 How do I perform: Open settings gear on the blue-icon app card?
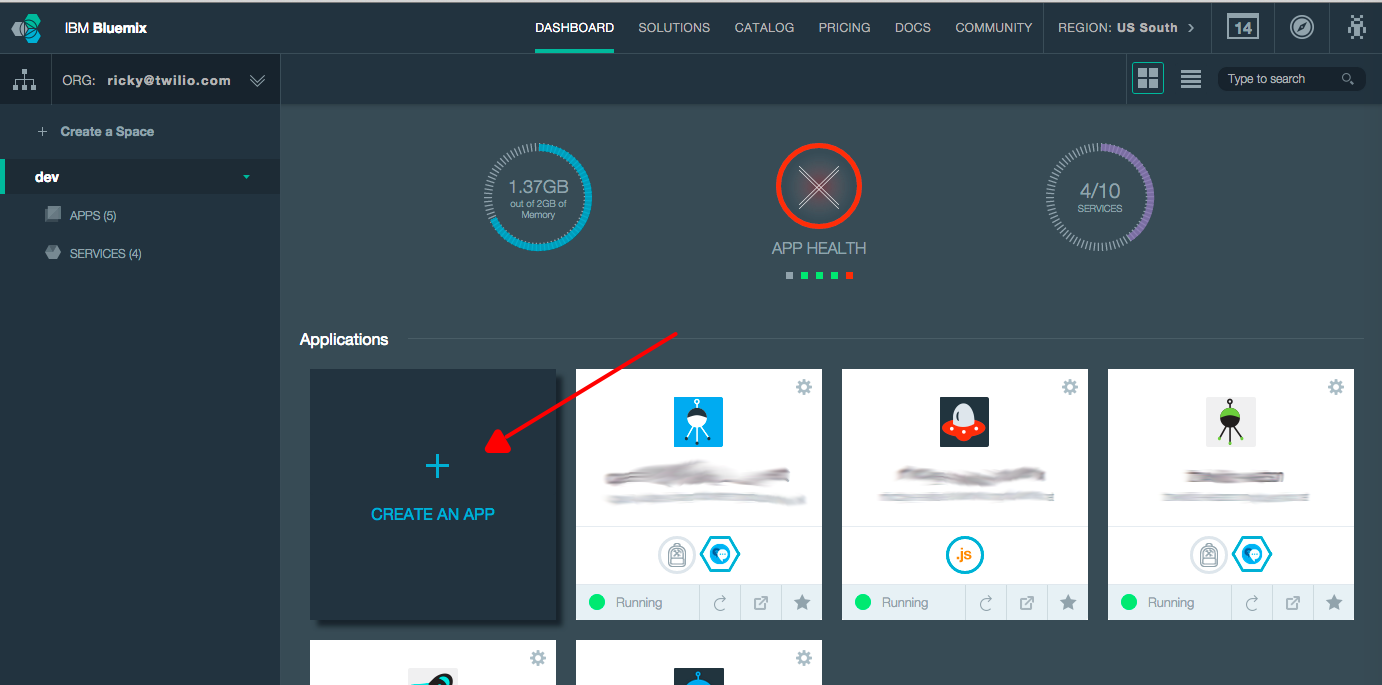click(804, 387)
